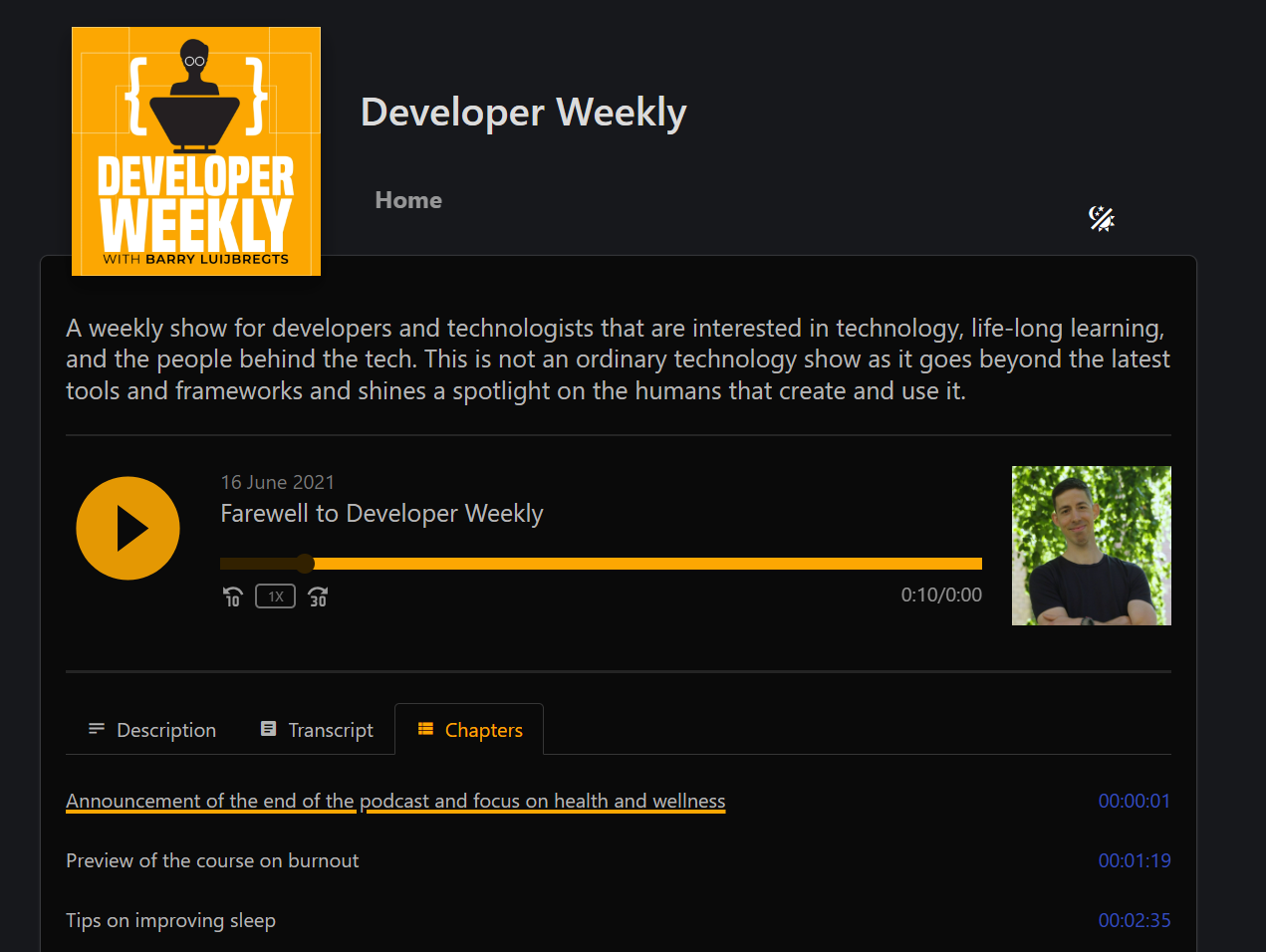Switch to the Description tab

[x=152, y=730]
